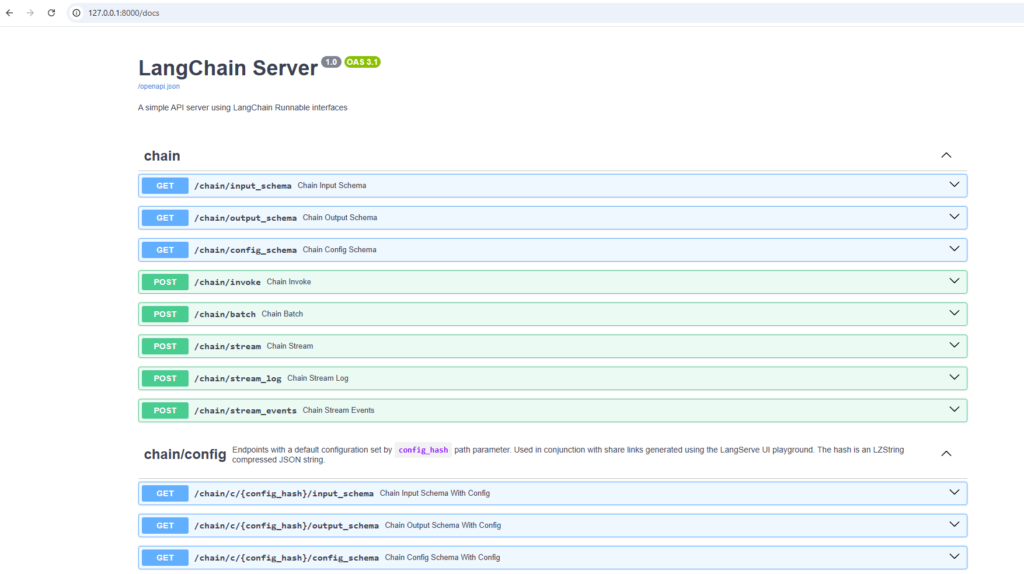Collapse the chain section using its chevron

click(x=946, y=155)
